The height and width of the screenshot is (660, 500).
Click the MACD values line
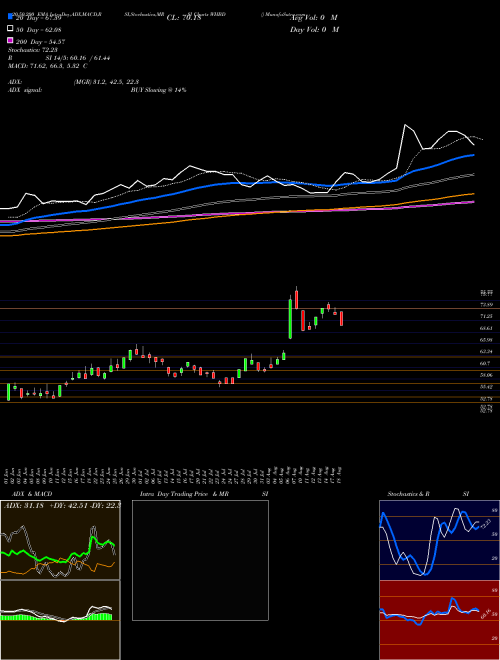(x=48, y=66)
